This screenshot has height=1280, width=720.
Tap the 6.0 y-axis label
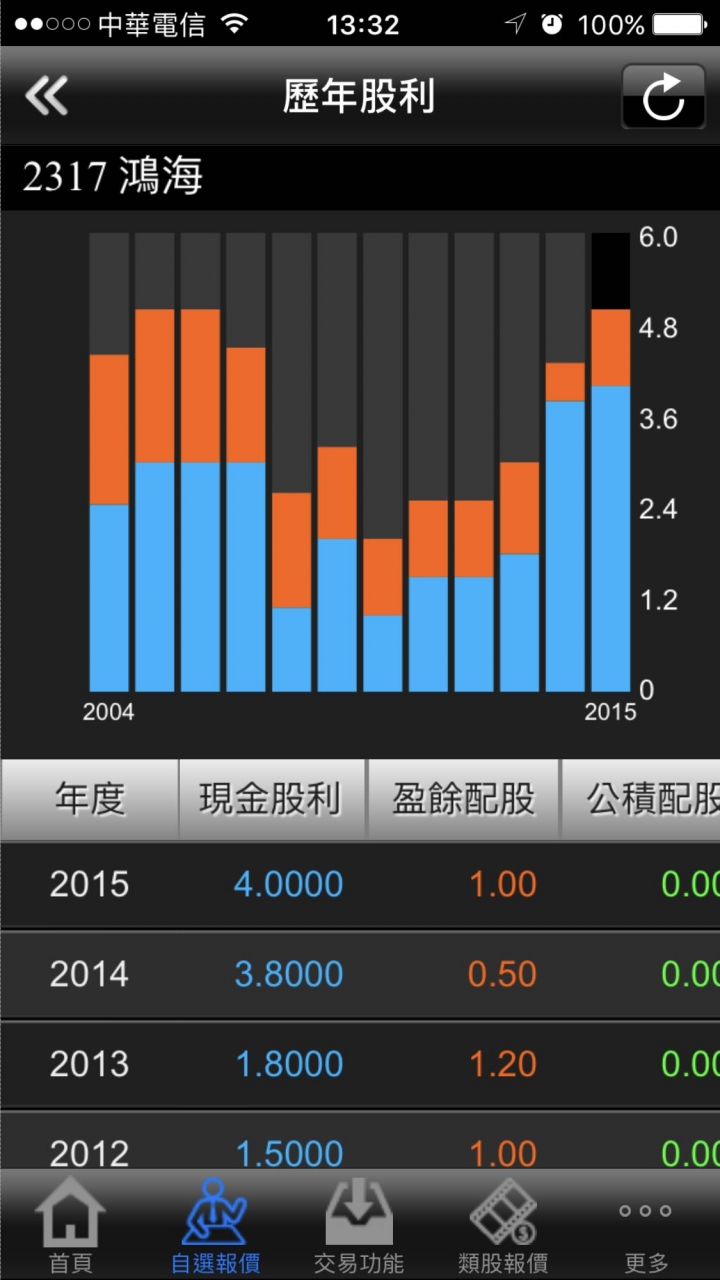pyautogui.click(x=659, y=237)
